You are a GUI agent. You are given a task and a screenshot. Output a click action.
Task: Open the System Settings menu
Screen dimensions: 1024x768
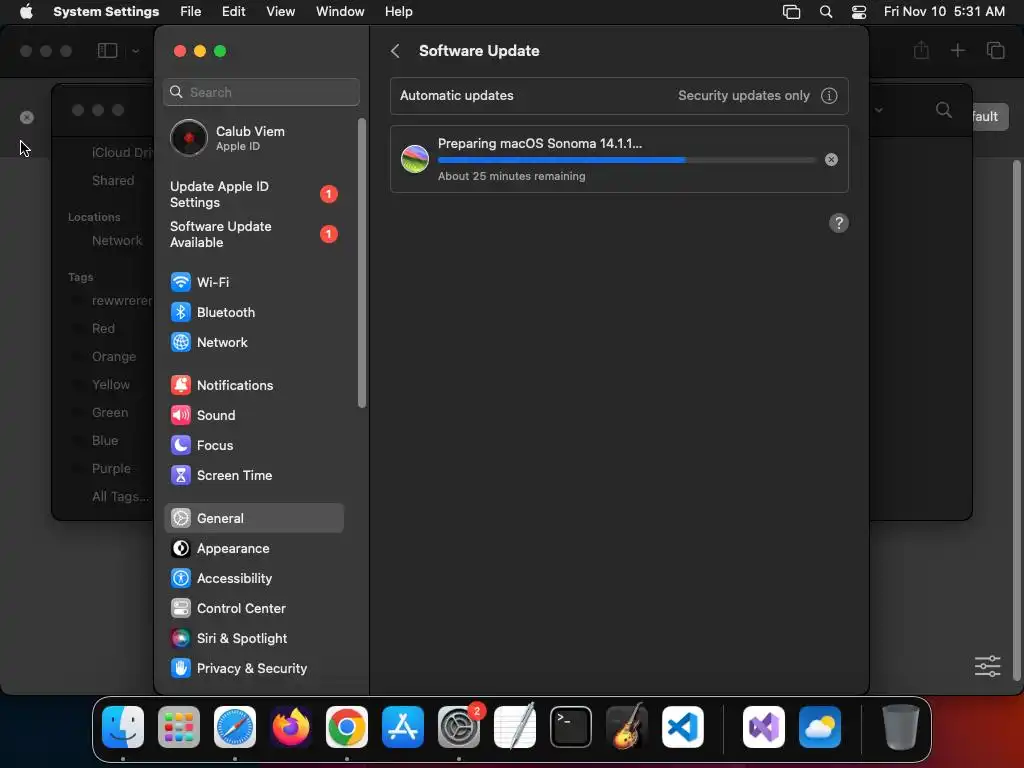106,12
